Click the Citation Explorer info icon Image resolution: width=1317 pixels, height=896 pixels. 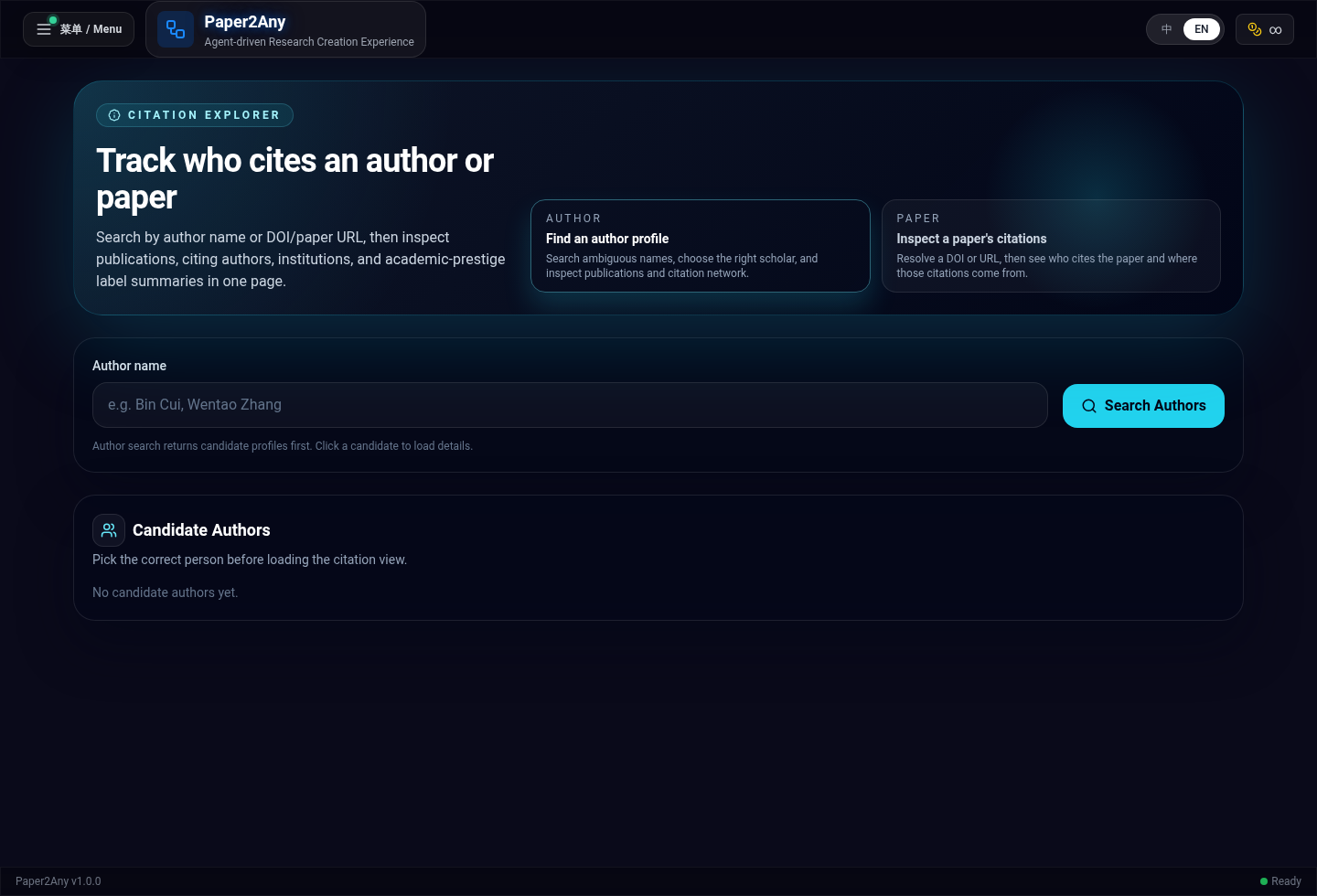114,115
